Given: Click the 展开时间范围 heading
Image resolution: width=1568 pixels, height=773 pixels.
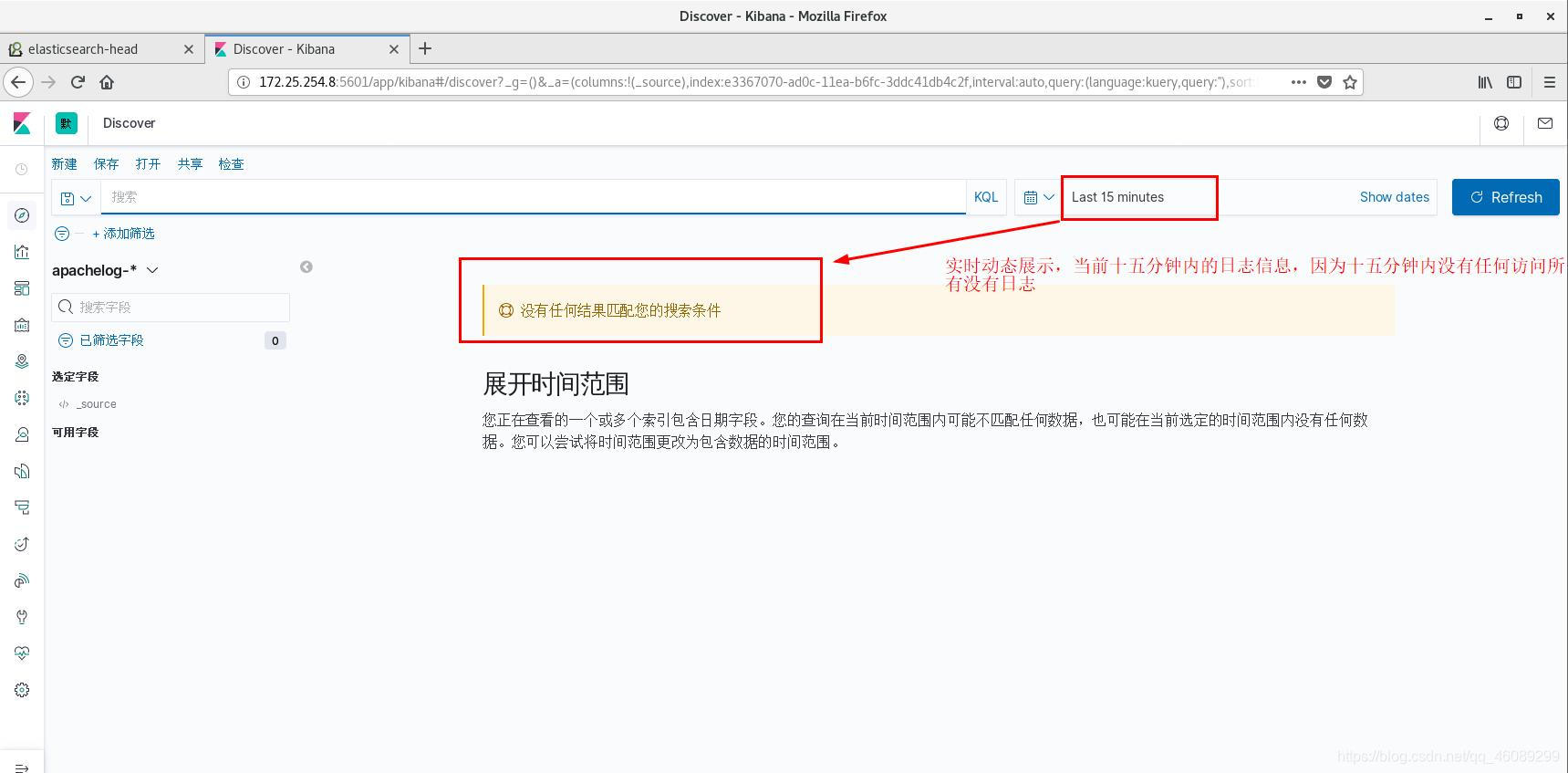Looking at the screenshot, I should click(x=556, y=384).
